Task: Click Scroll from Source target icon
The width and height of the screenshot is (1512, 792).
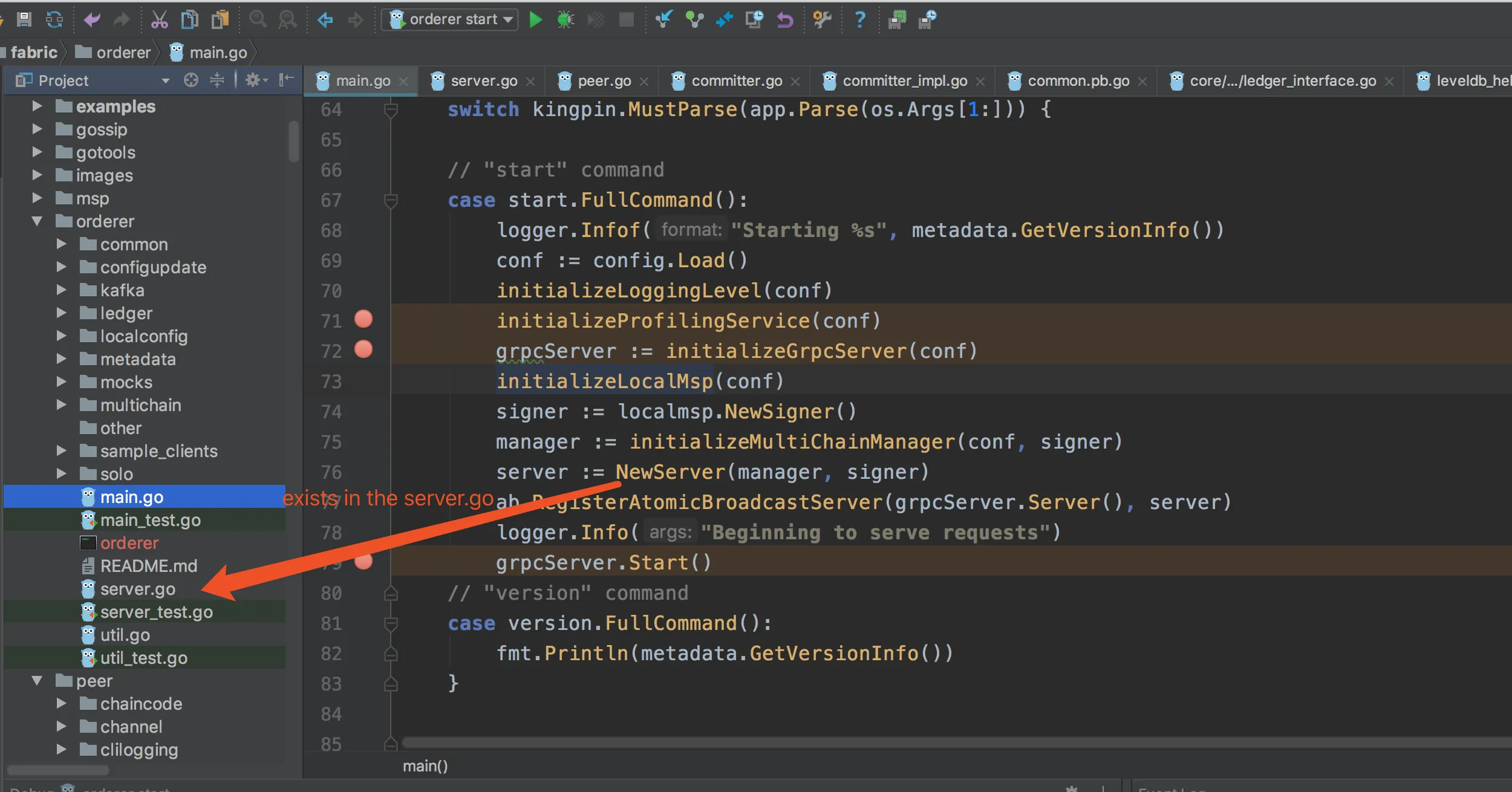Action: click(x=191, y=80)
